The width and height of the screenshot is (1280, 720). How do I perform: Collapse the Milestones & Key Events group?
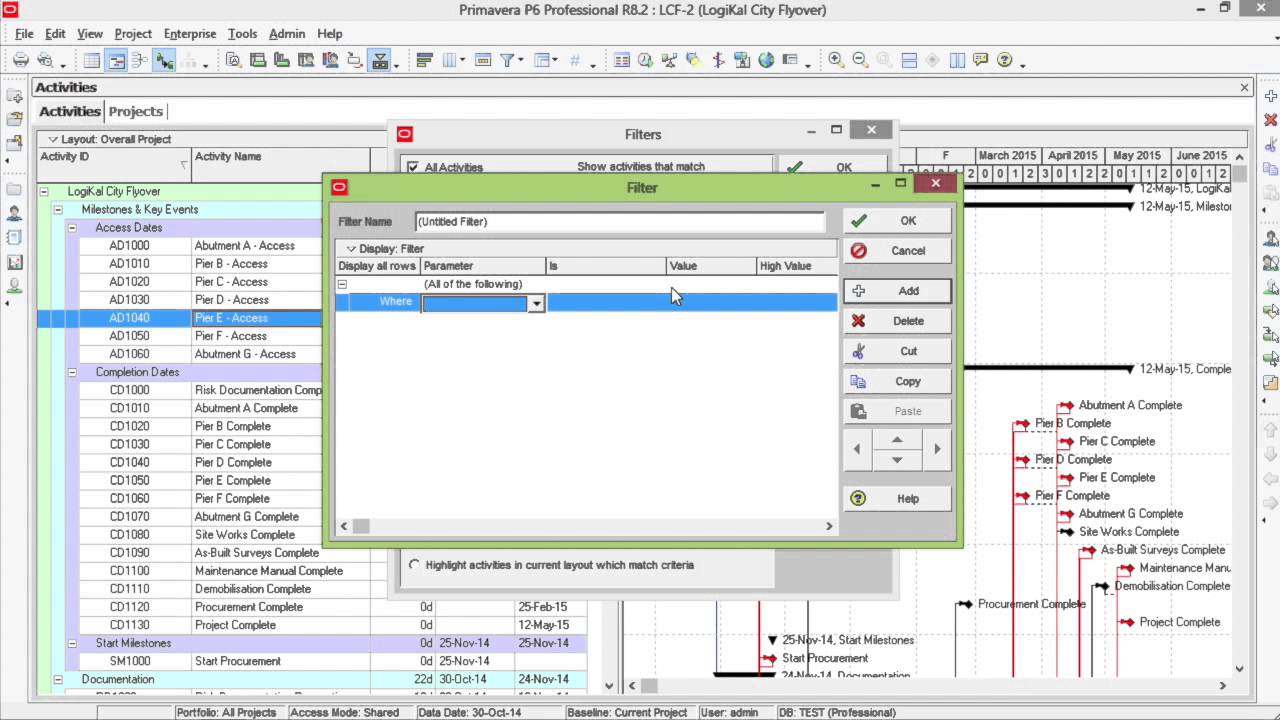(57, 209)
